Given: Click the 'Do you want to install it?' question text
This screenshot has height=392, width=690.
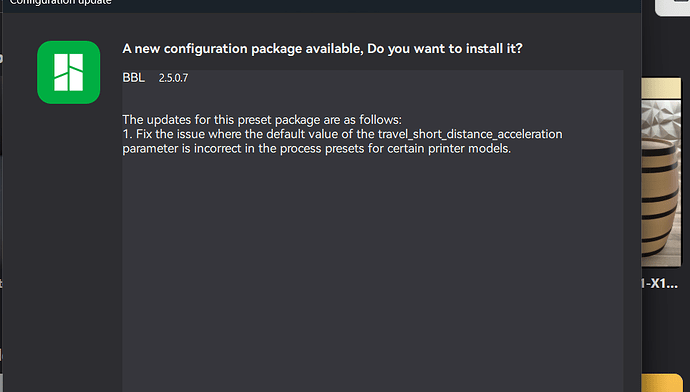Looking at the screenshot, I should click(x=445, y=48).
